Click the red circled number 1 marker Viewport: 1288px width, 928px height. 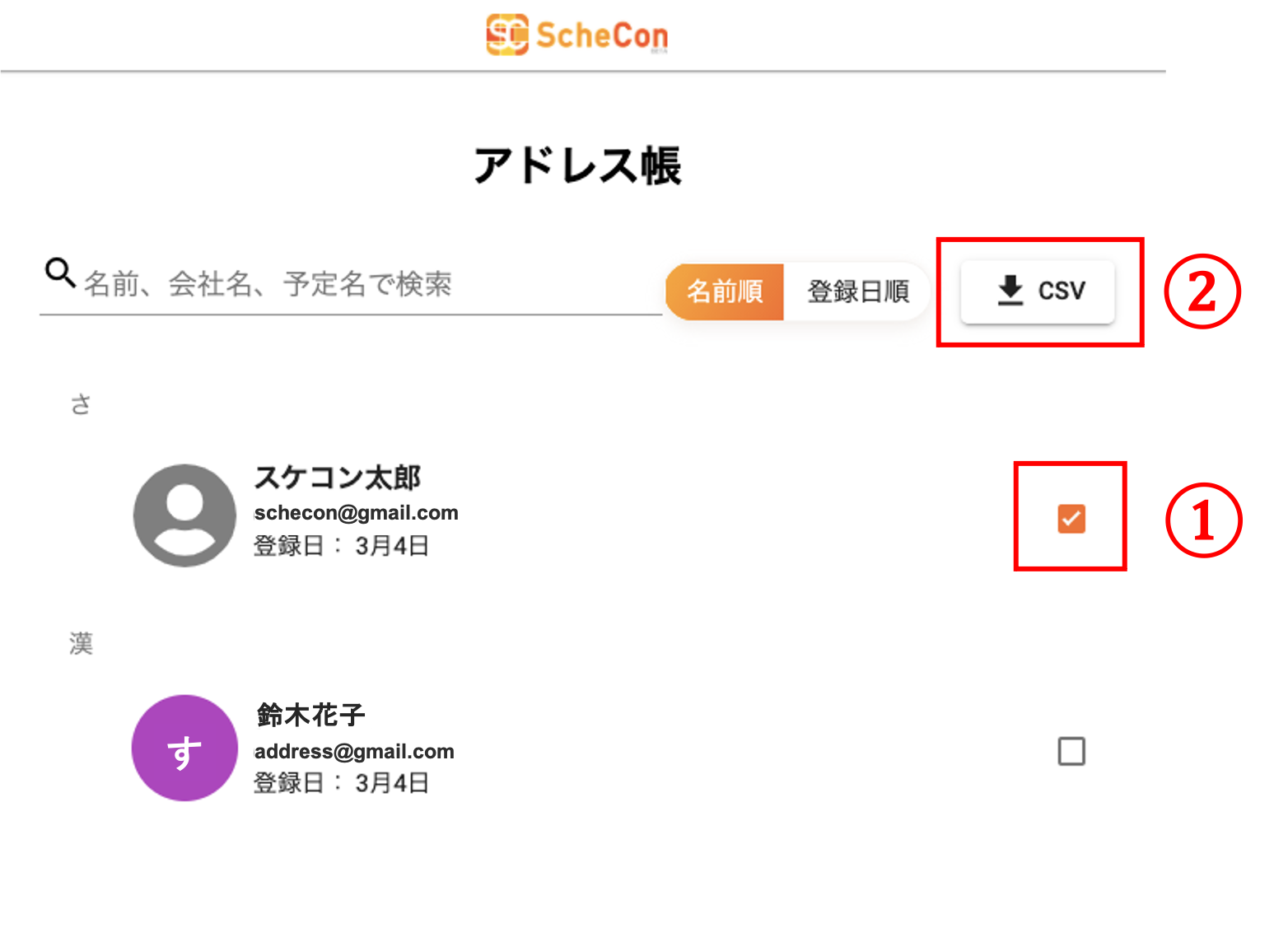pyautogui.click(x=1203, y=520)
